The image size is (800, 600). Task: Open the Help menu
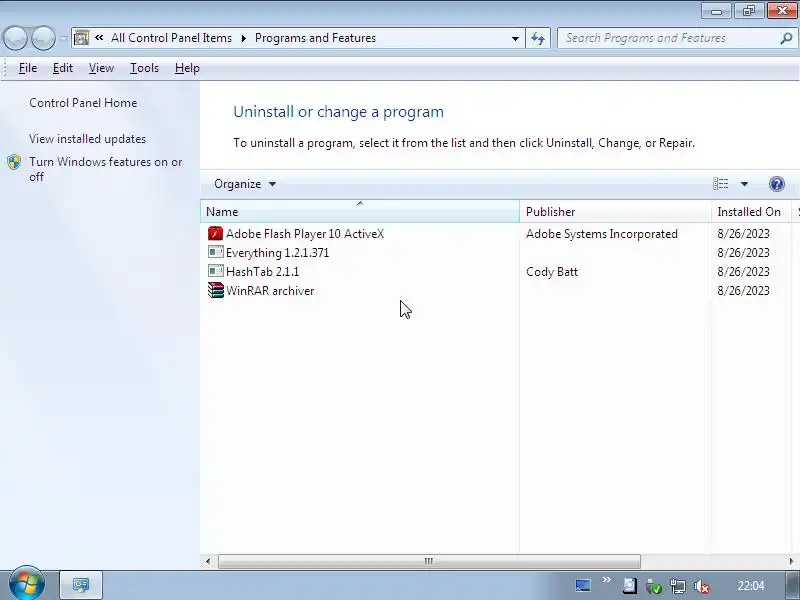187,68
